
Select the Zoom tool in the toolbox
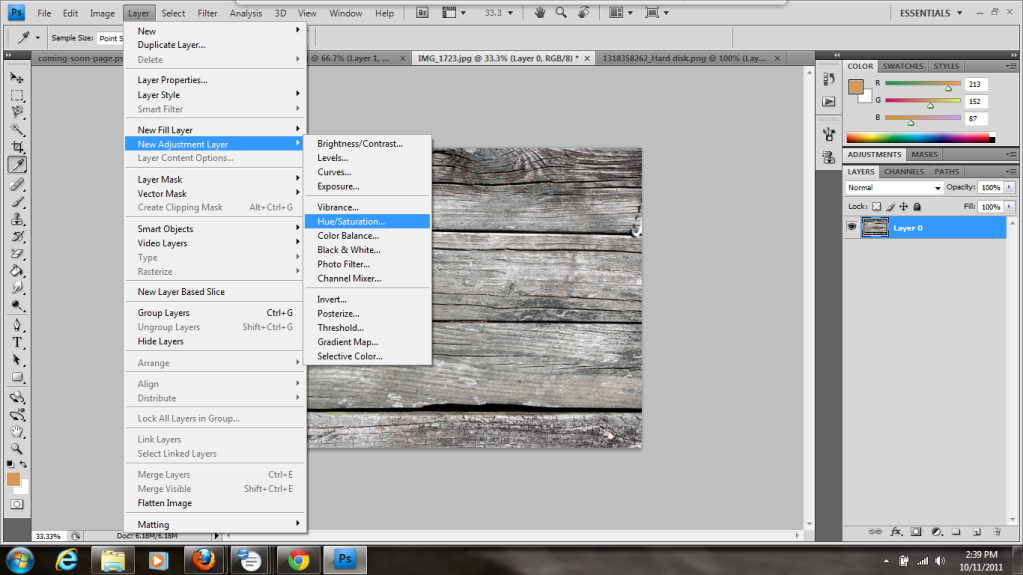(17, 449)
